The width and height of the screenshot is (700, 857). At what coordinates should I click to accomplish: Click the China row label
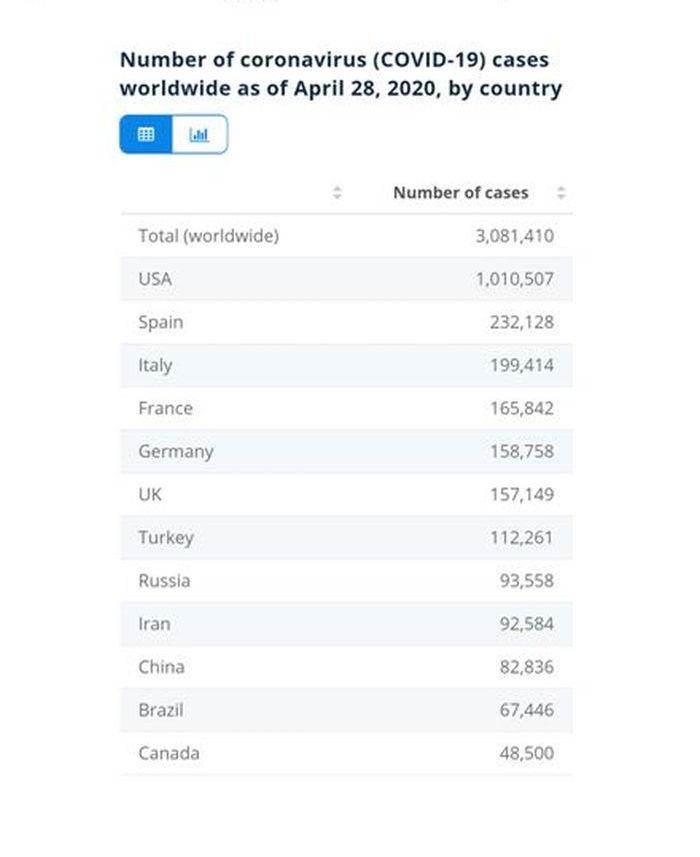tap(161, 666)
